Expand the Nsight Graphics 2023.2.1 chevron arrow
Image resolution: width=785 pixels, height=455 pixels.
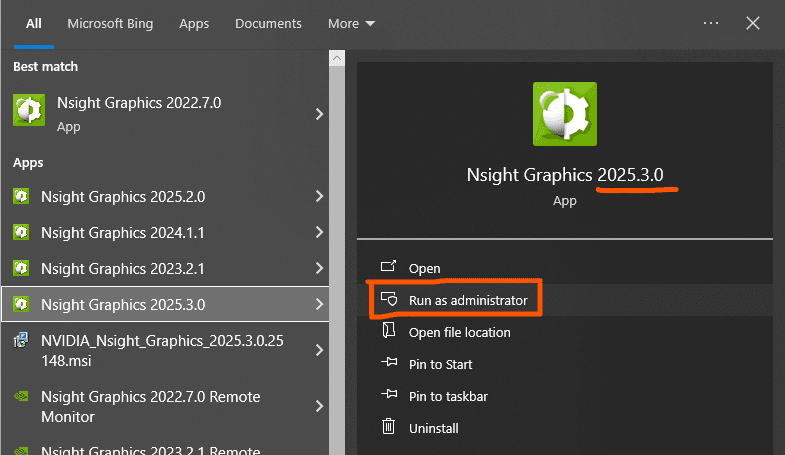point(319,268)
